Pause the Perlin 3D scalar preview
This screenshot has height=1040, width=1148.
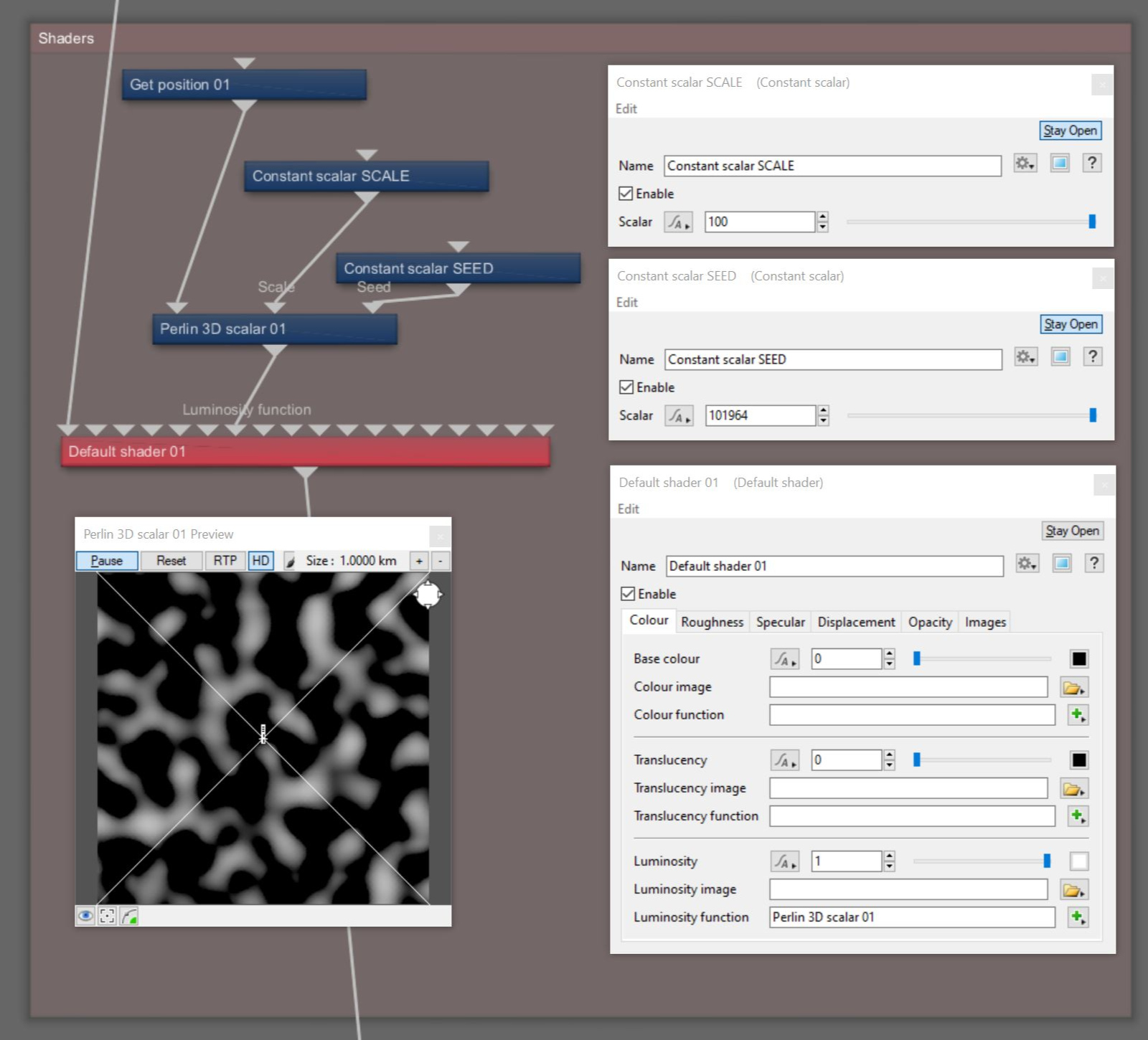[107, 561]
